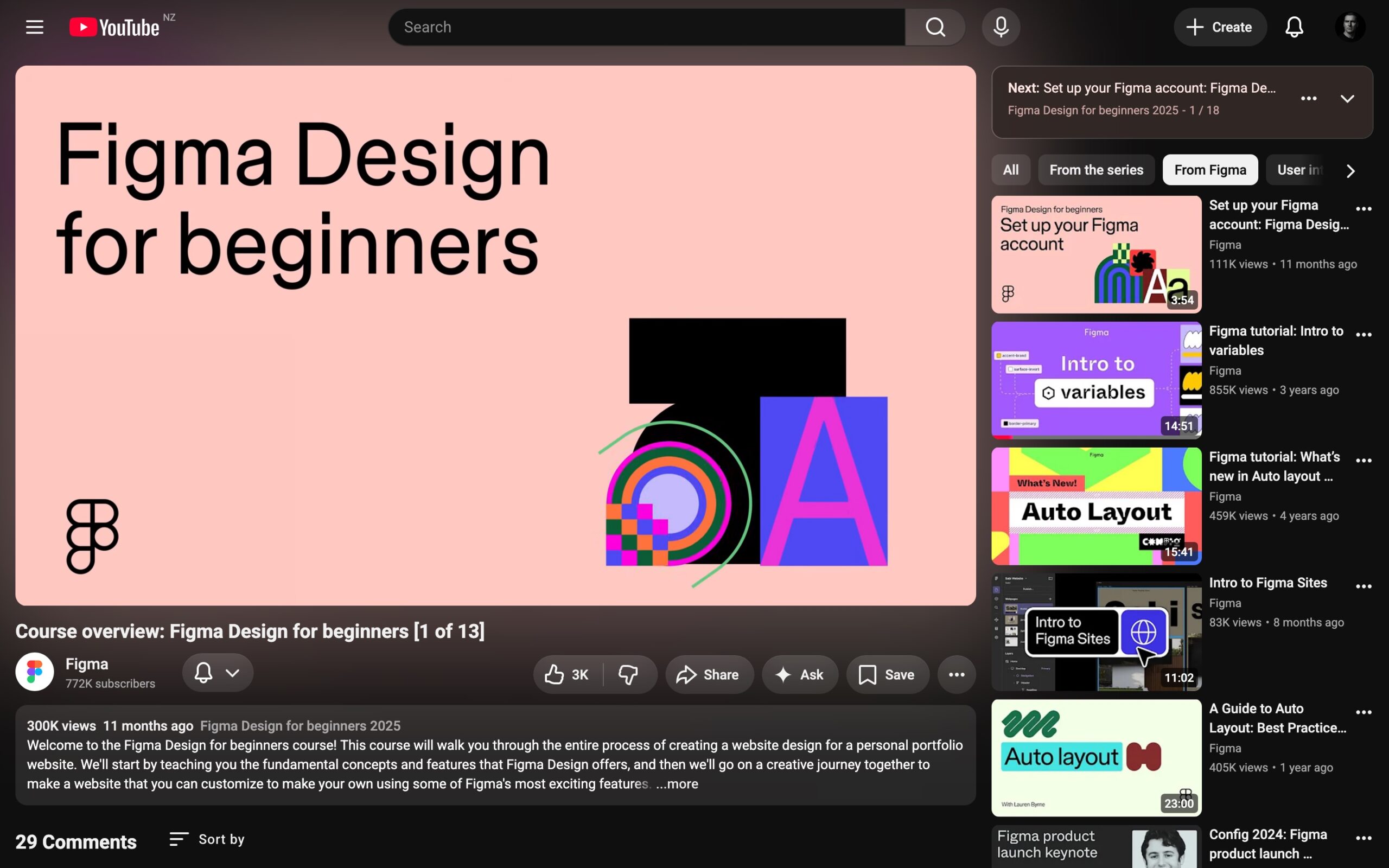Dislike the video with thumbs down
1389x868 pixels.
629,674
